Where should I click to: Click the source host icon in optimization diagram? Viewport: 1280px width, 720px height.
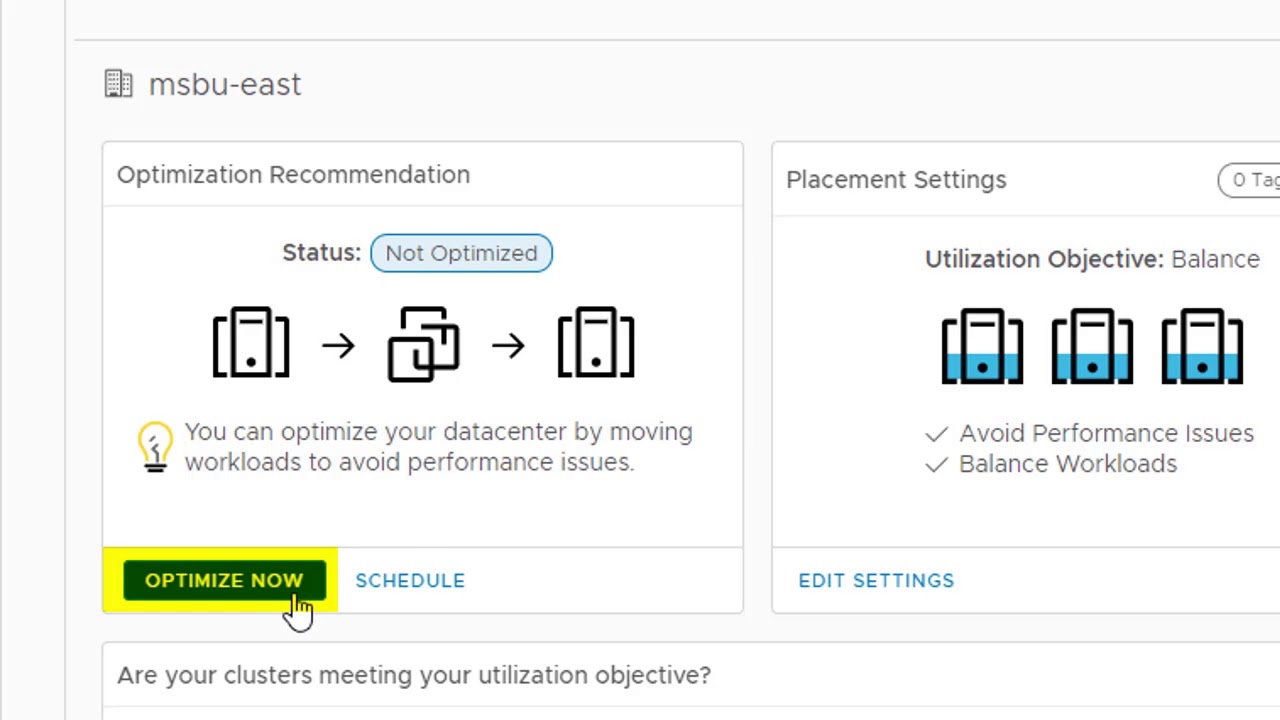[x=251, y=344]
